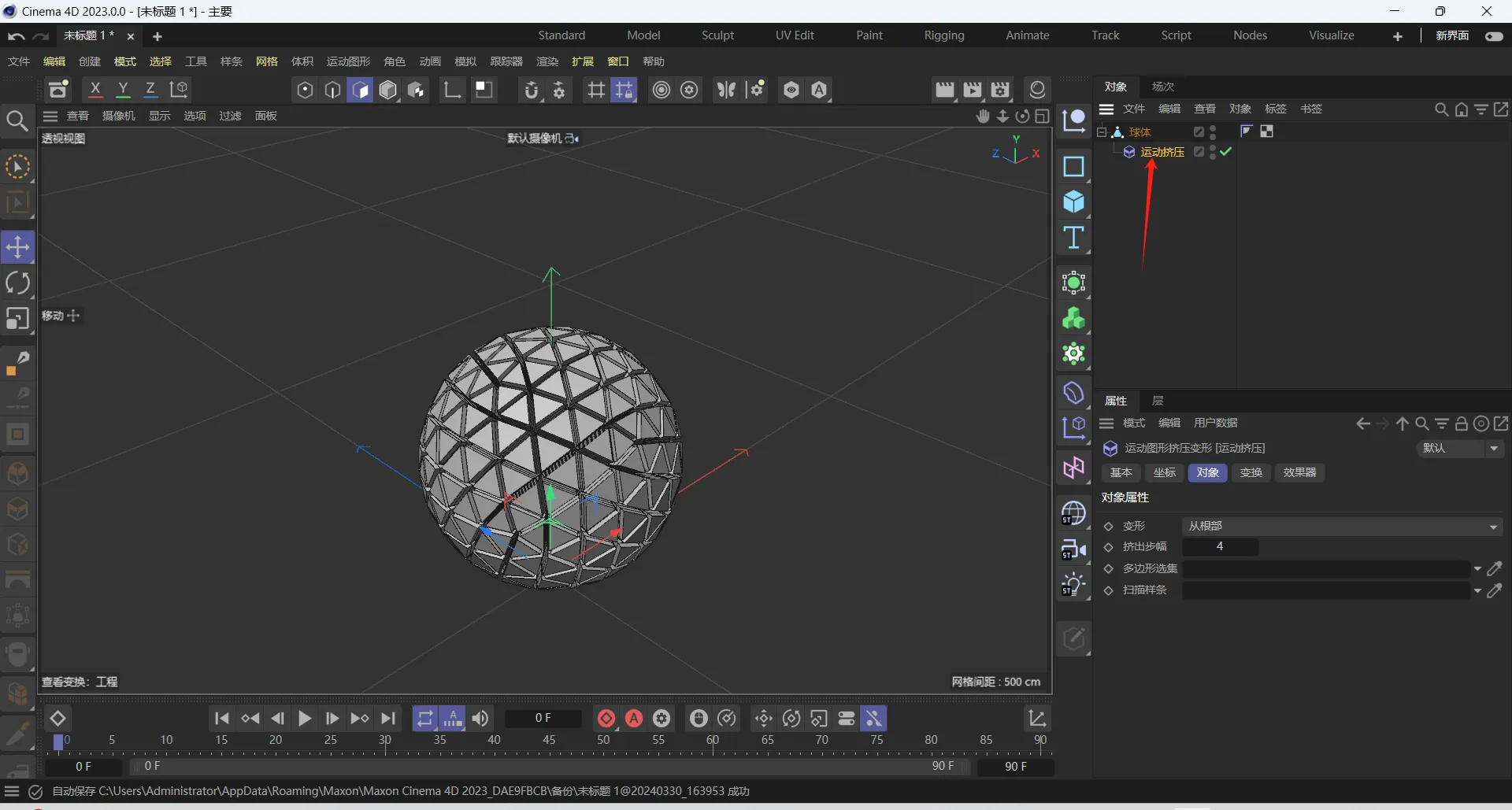Click the 坐标 attribute tab button
Screen dimensions: 1512x810
point(1164,472)
